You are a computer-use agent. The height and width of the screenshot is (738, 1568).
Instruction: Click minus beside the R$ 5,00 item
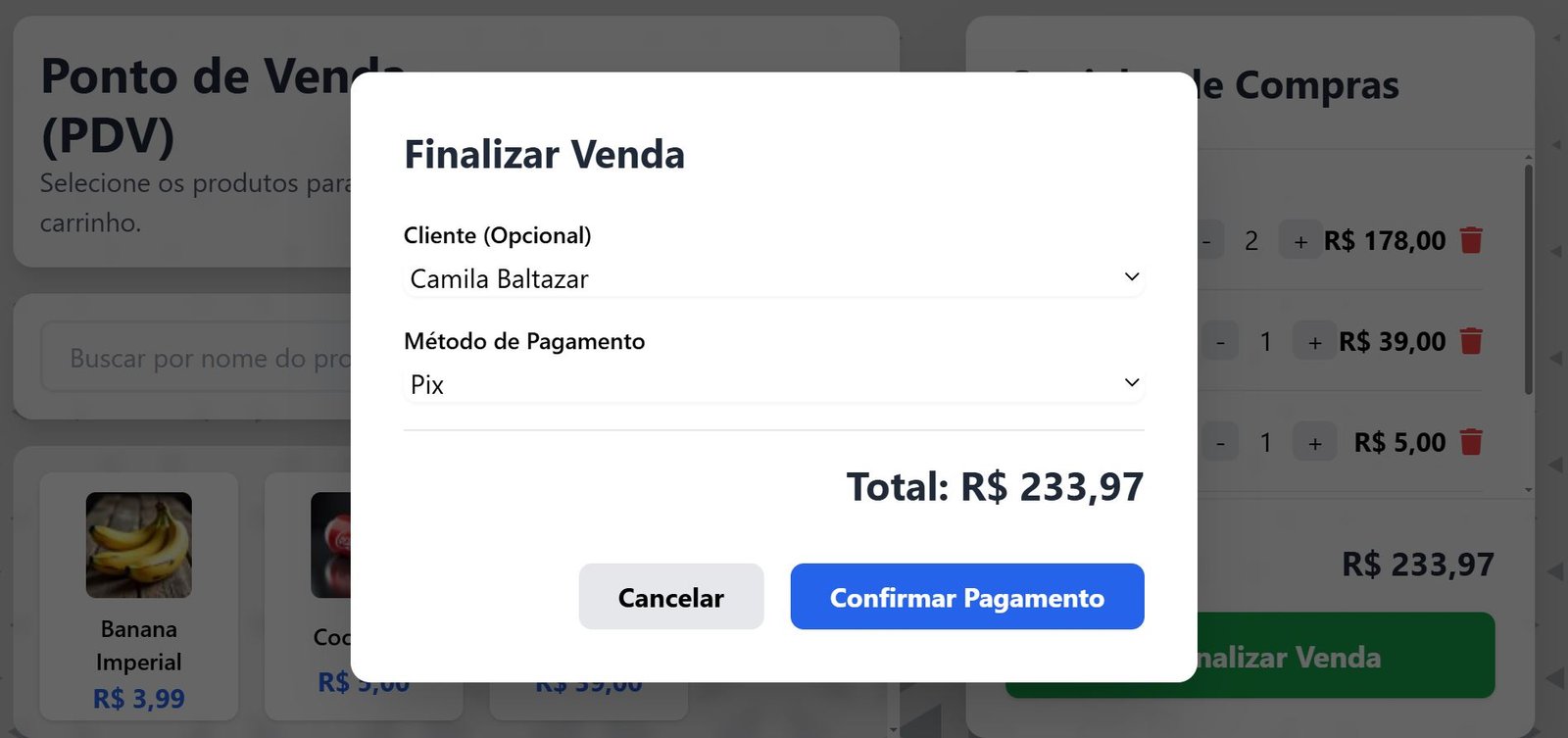click(1222, 441)
